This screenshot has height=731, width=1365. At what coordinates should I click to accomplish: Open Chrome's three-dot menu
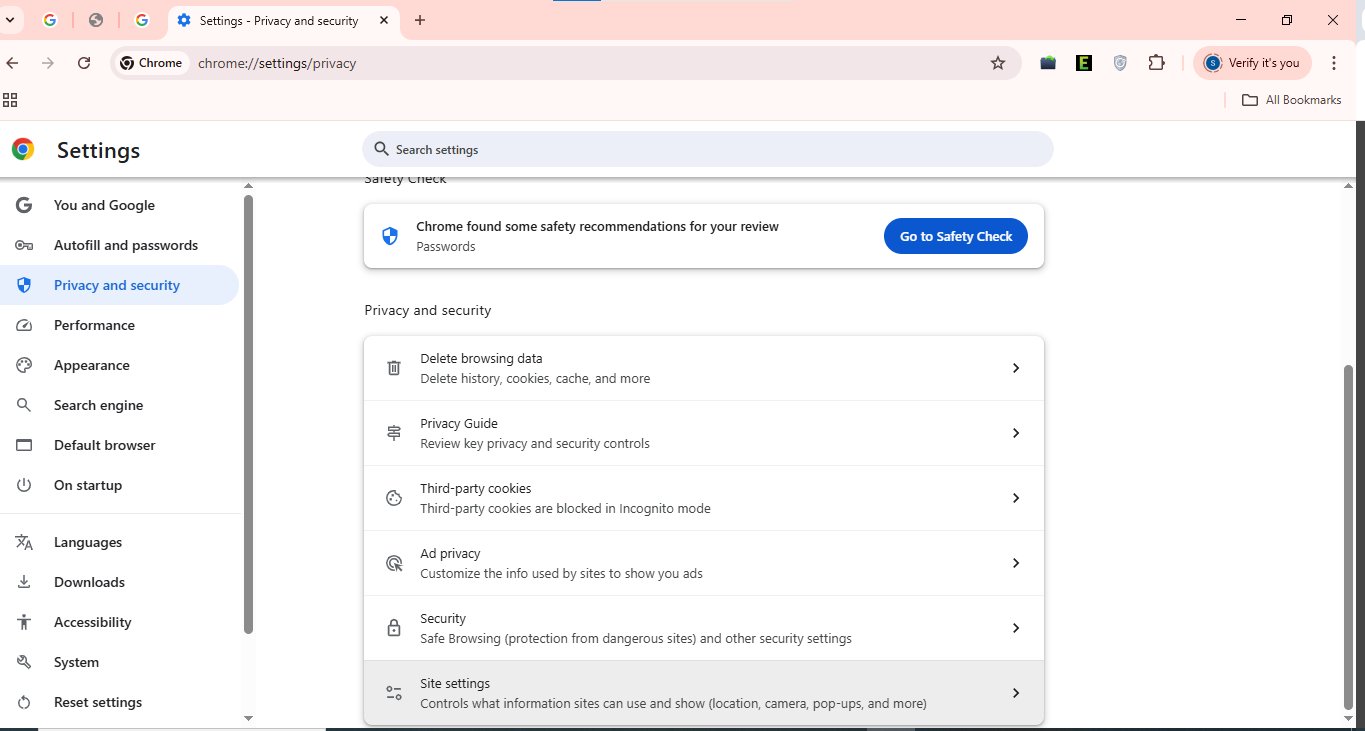(x=1334, y=63)
